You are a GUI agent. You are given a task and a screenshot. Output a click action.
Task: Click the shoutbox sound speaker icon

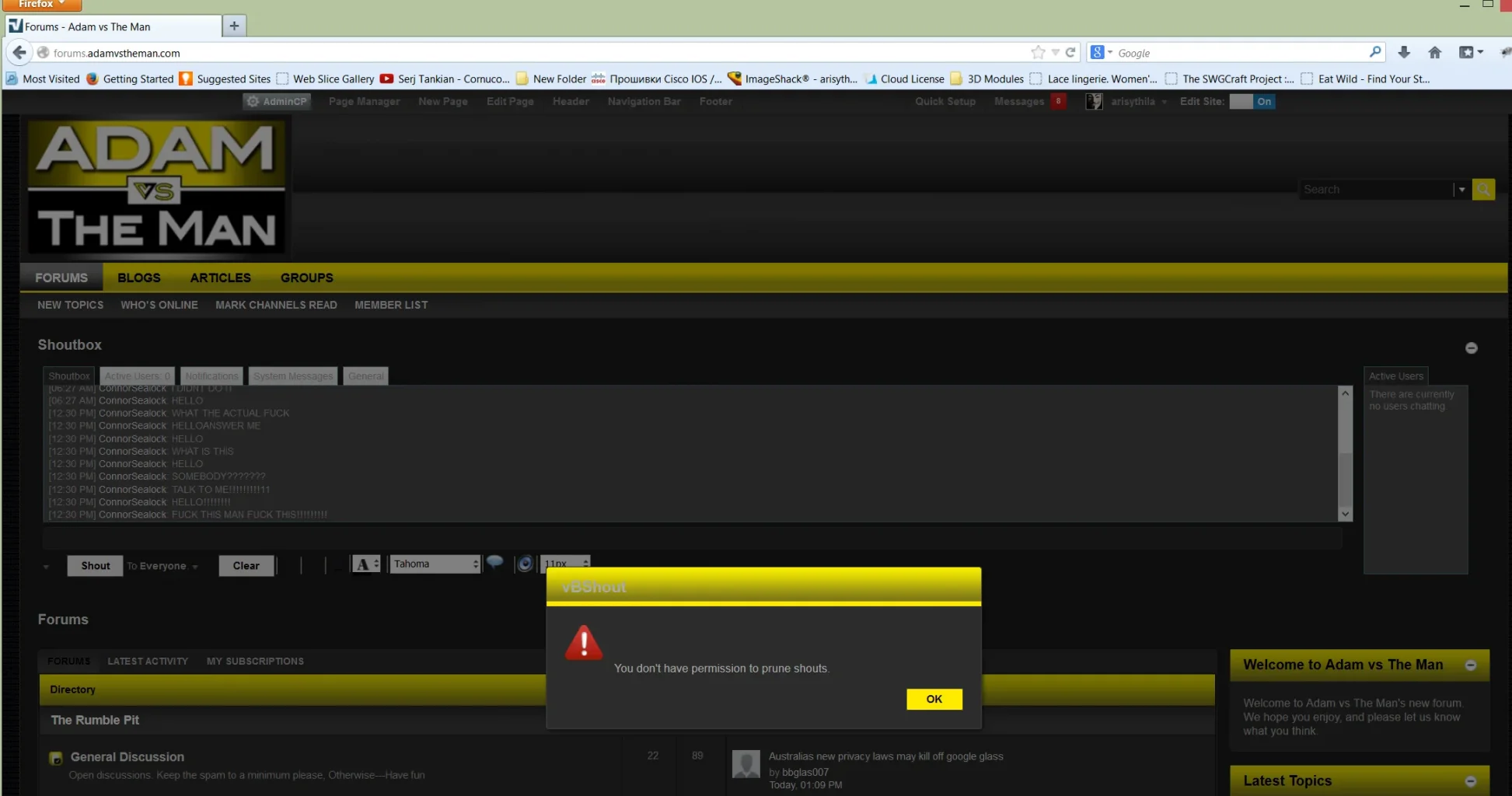(x=526, y=564)
